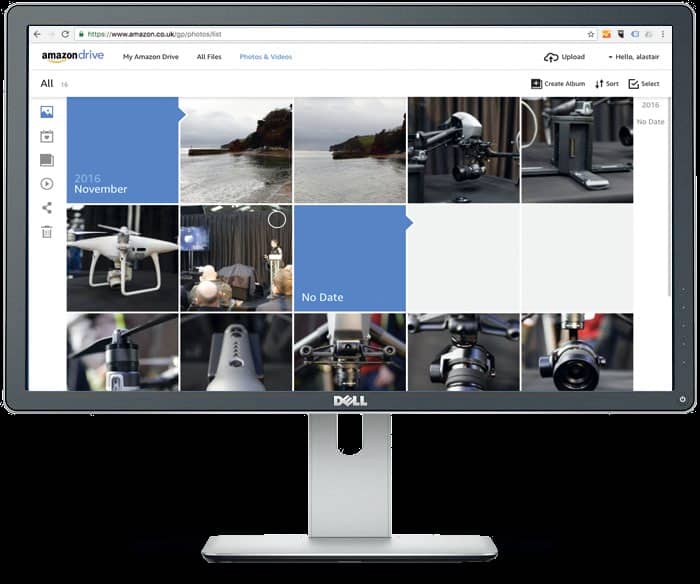Image resolution: width=700 pixels, height=584 pixels.
Task: Go to the My Amazon Drive tab
Action: point(150,57)
